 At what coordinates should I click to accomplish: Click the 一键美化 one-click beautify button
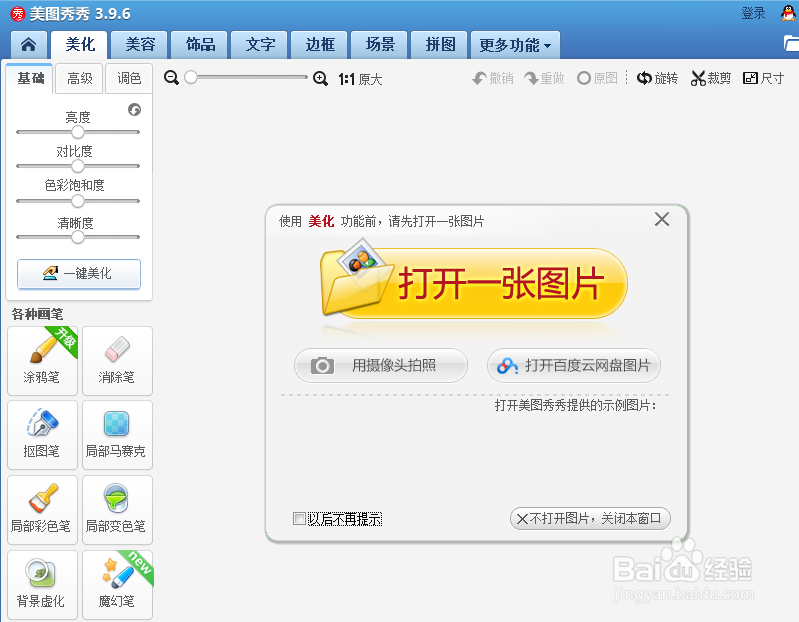tap(79, 274)
